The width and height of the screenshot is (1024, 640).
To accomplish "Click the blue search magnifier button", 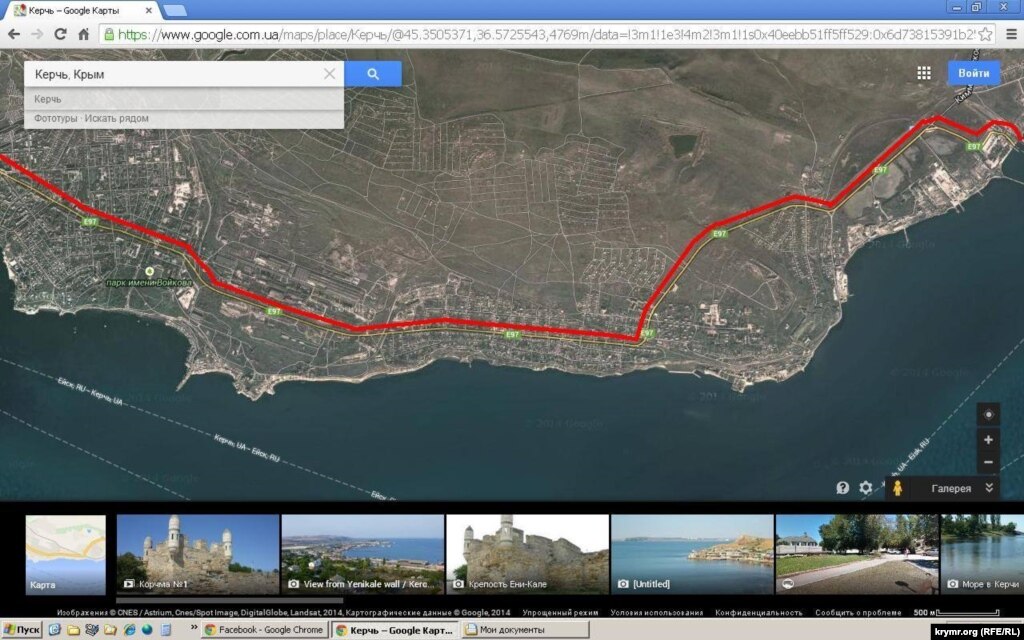I will click(373, 74).
